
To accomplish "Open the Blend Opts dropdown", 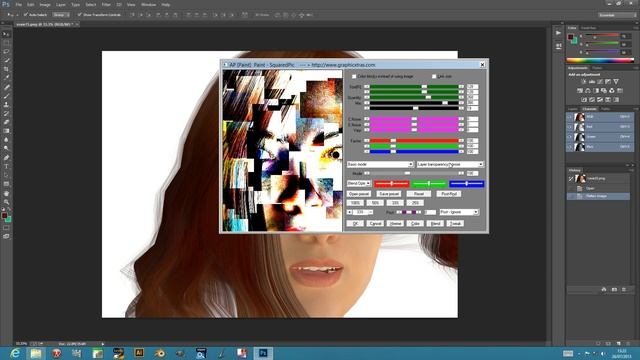I will 358,184.
